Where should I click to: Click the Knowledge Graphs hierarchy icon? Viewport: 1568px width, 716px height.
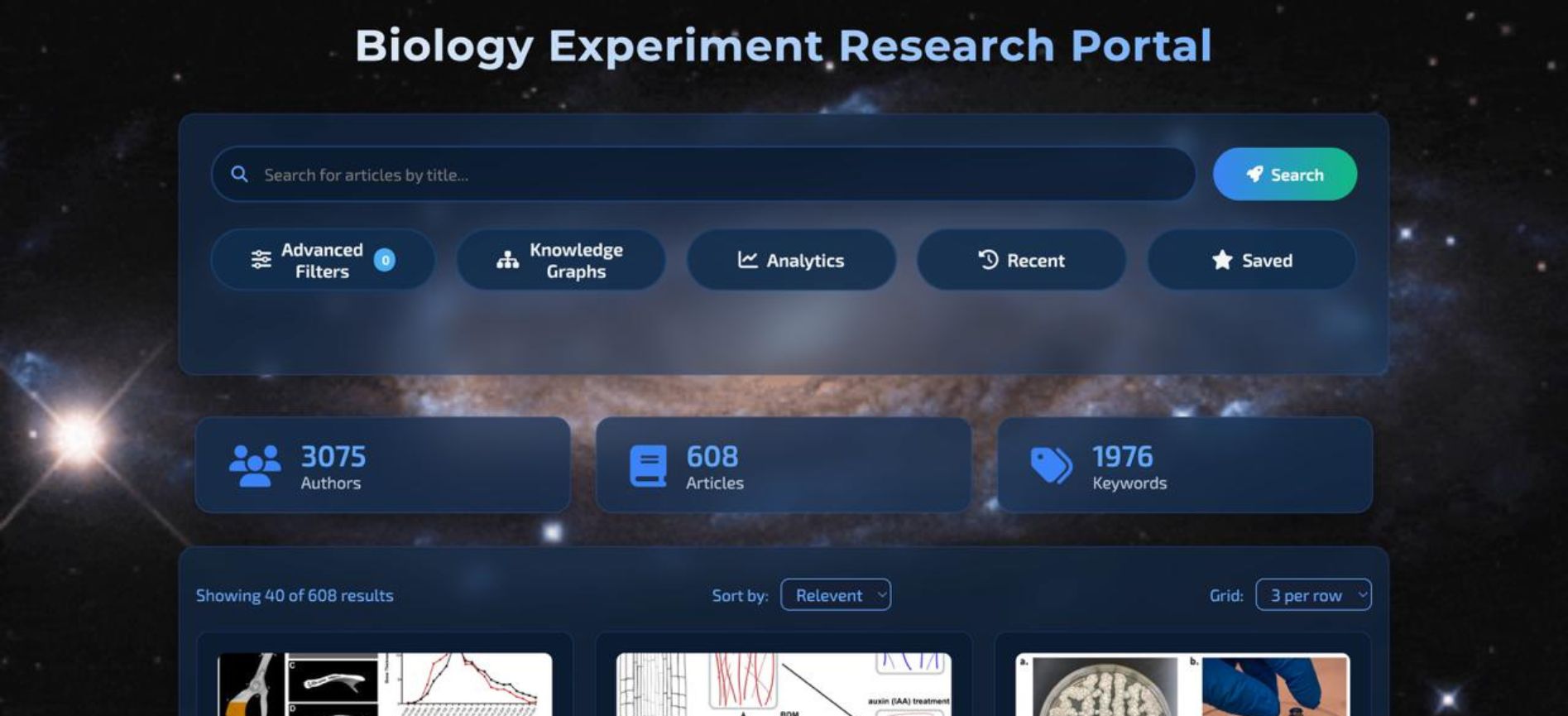507,260
